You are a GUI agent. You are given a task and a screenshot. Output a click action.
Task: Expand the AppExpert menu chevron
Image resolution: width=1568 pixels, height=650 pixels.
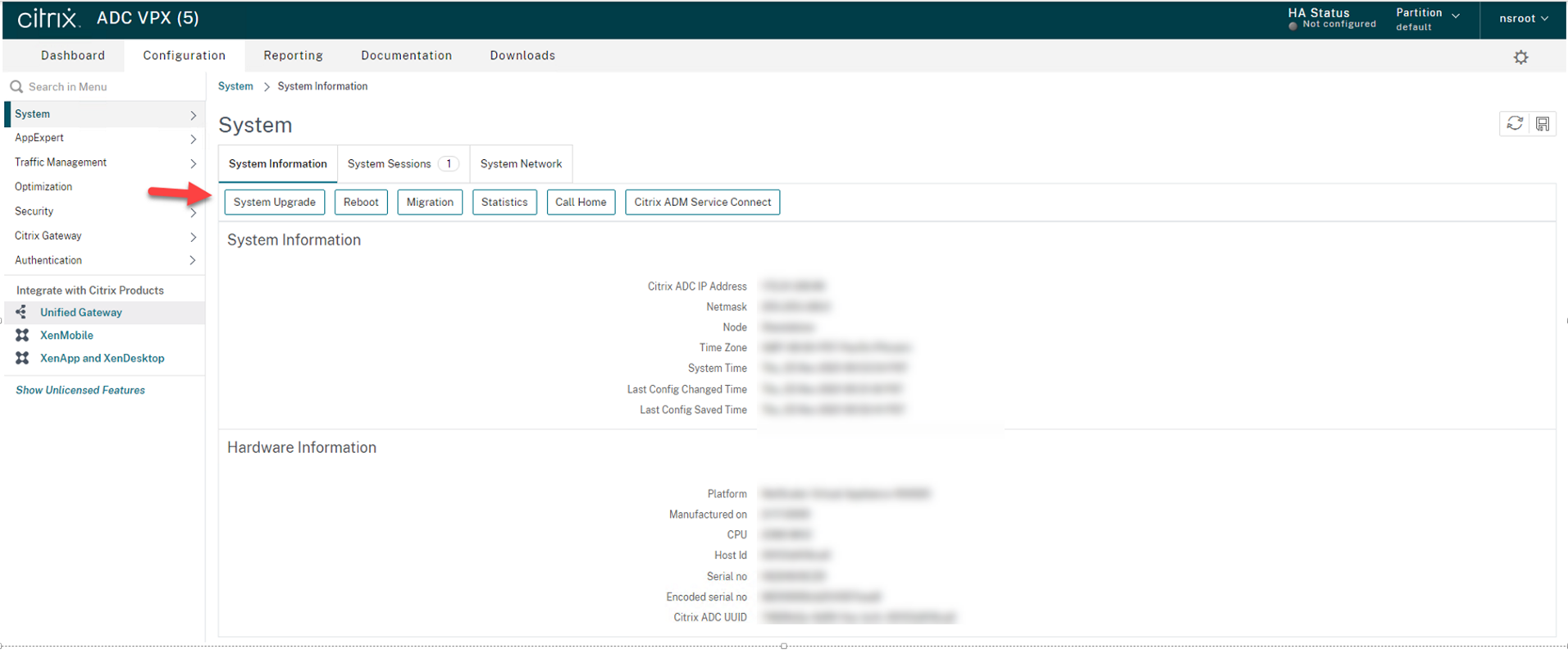(194, 139)
